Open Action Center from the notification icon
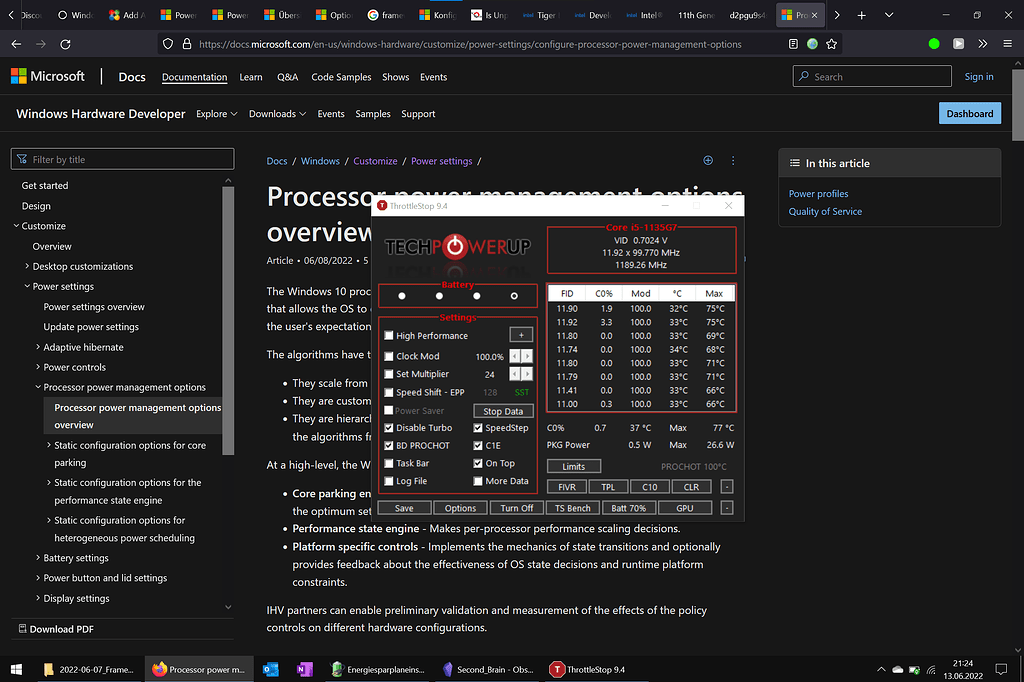Screen dimensions: 1024x682 click(1001, 669)
